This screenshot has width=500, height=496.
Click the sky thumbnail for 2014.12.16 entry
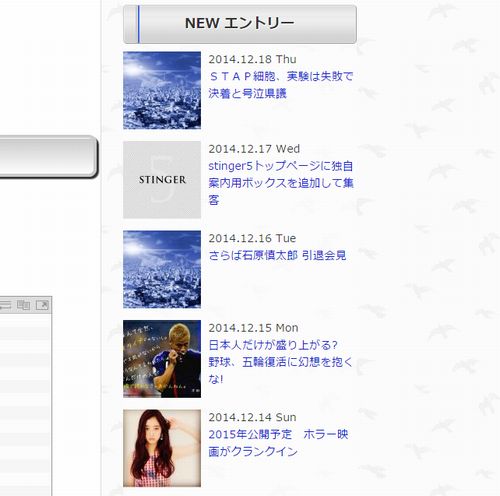162,269
